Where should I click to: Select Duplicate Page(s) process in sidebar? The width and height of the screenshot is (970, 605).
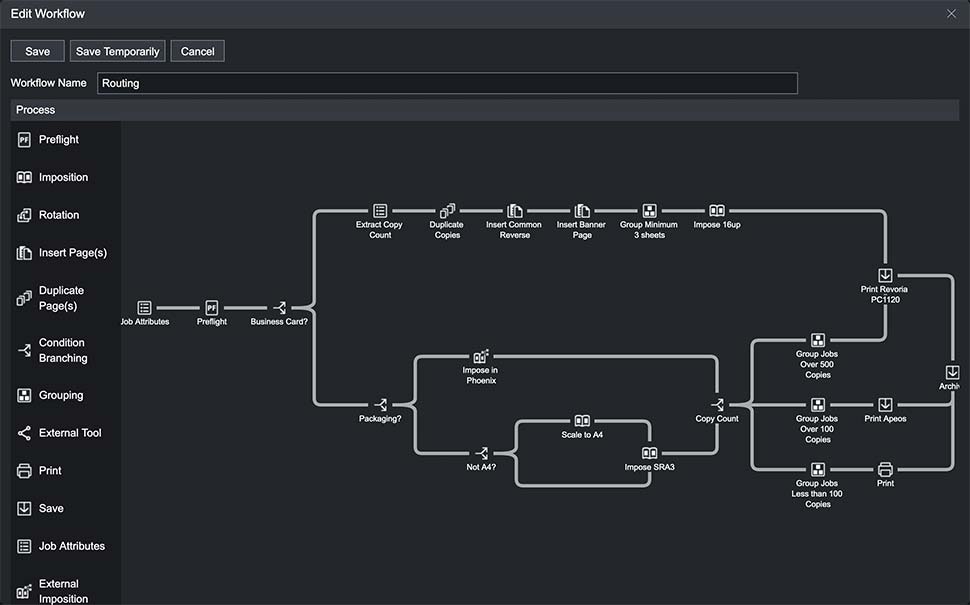[x=51, y=298]
